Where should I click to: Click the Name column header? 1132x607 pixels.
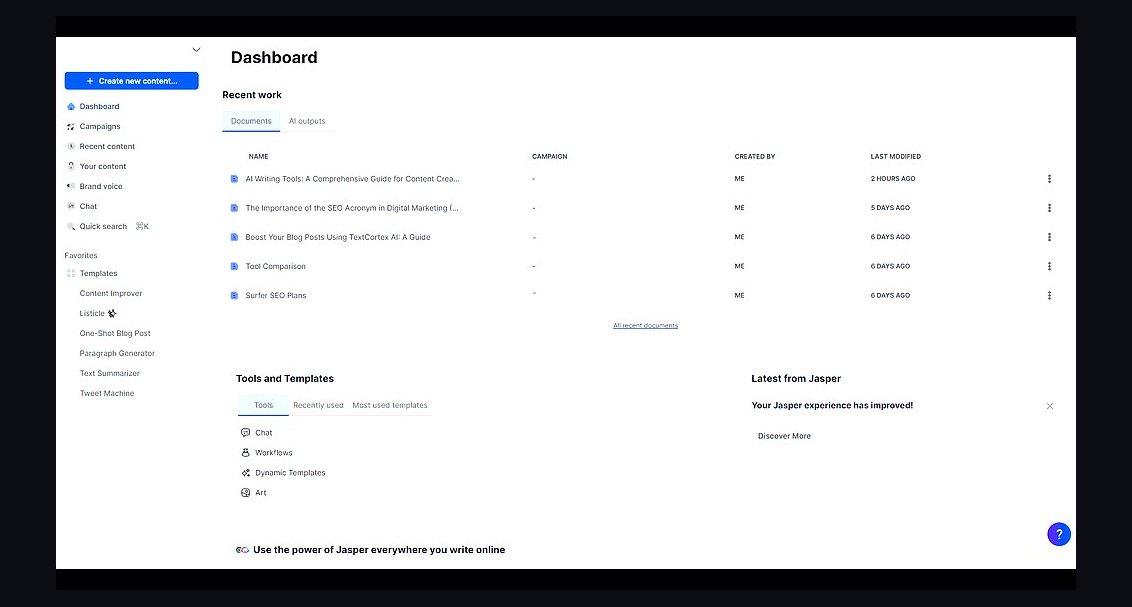258,157
